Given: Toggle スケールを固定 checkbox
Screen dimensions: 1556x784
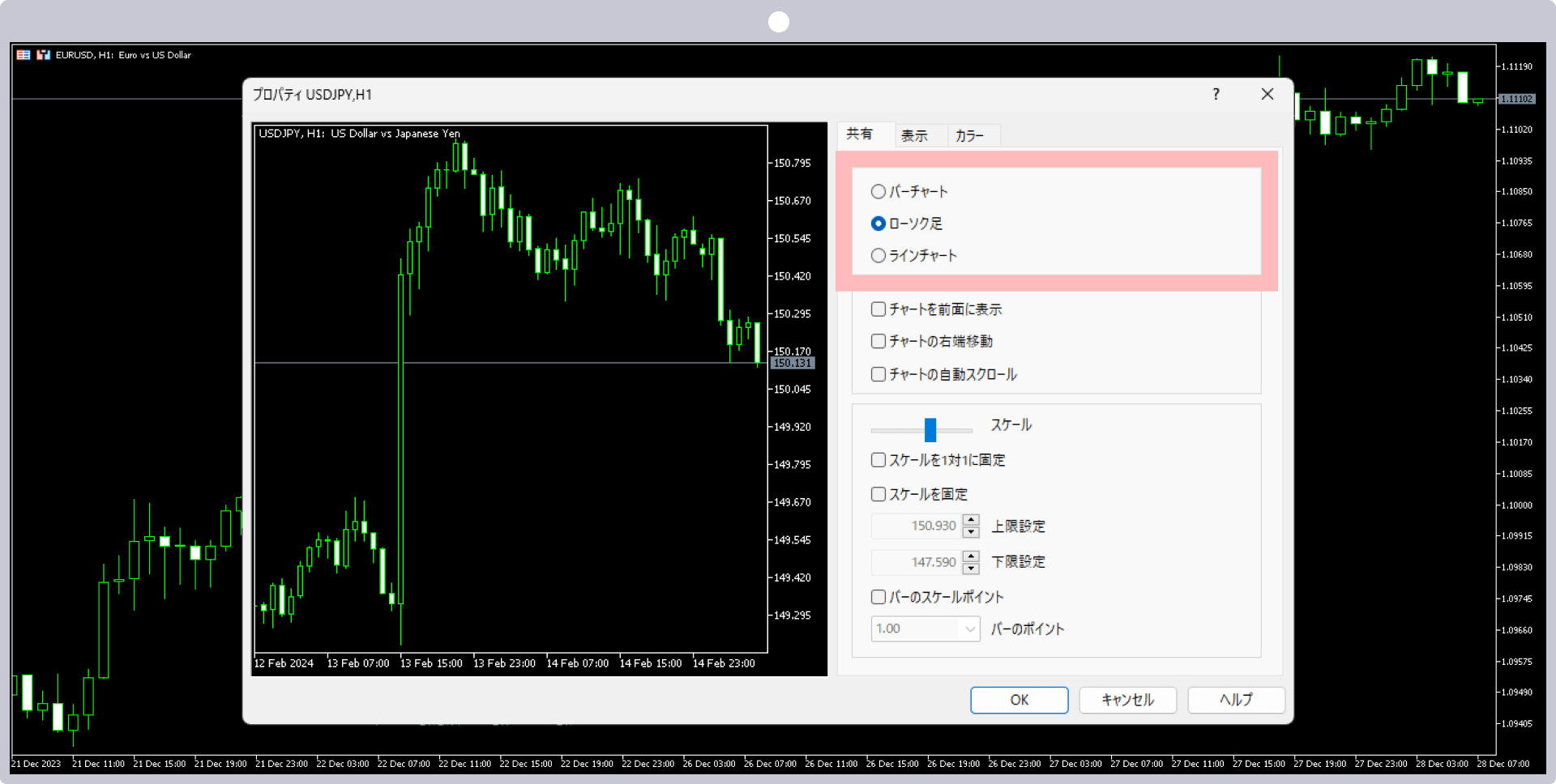Looking at the screenshot, I should pos(878,494).
